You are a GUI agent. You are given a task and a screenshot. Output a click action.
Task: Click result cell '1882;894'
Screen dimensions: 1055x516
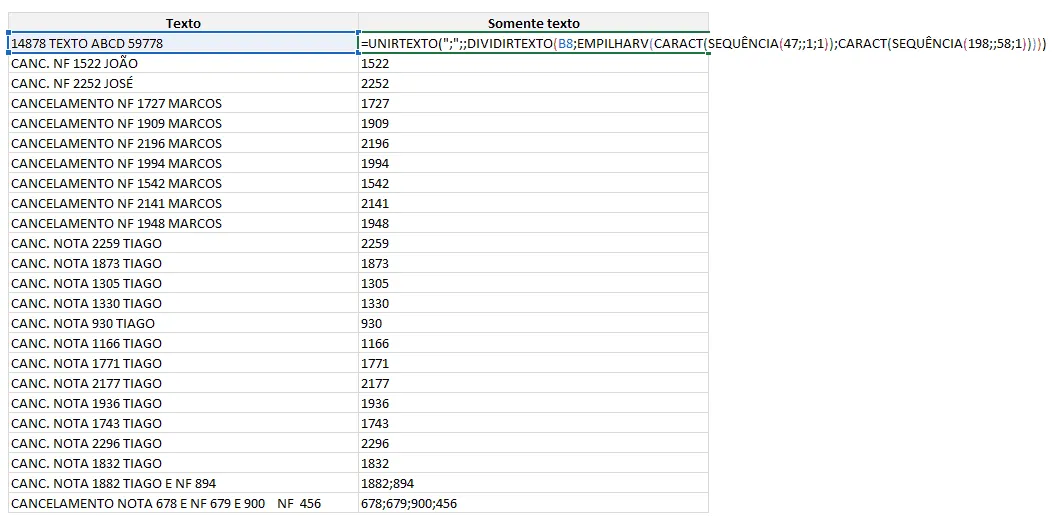pyautogui.click(x=534, y=484)
